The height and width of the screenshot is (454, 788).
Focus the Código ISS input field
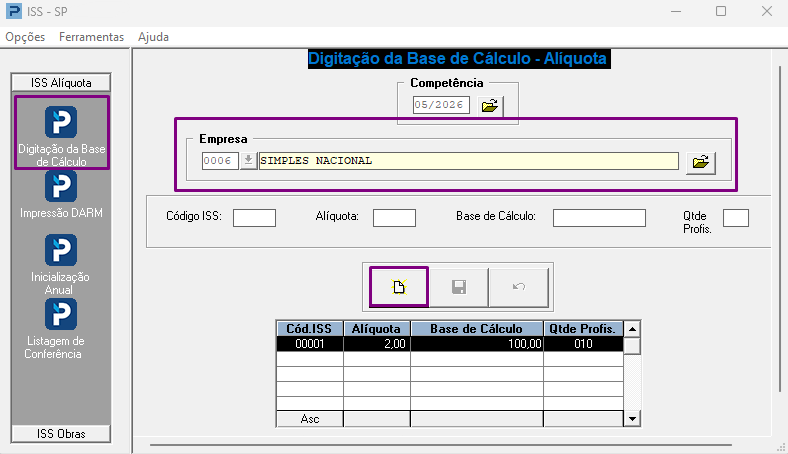tap(254, 218)
